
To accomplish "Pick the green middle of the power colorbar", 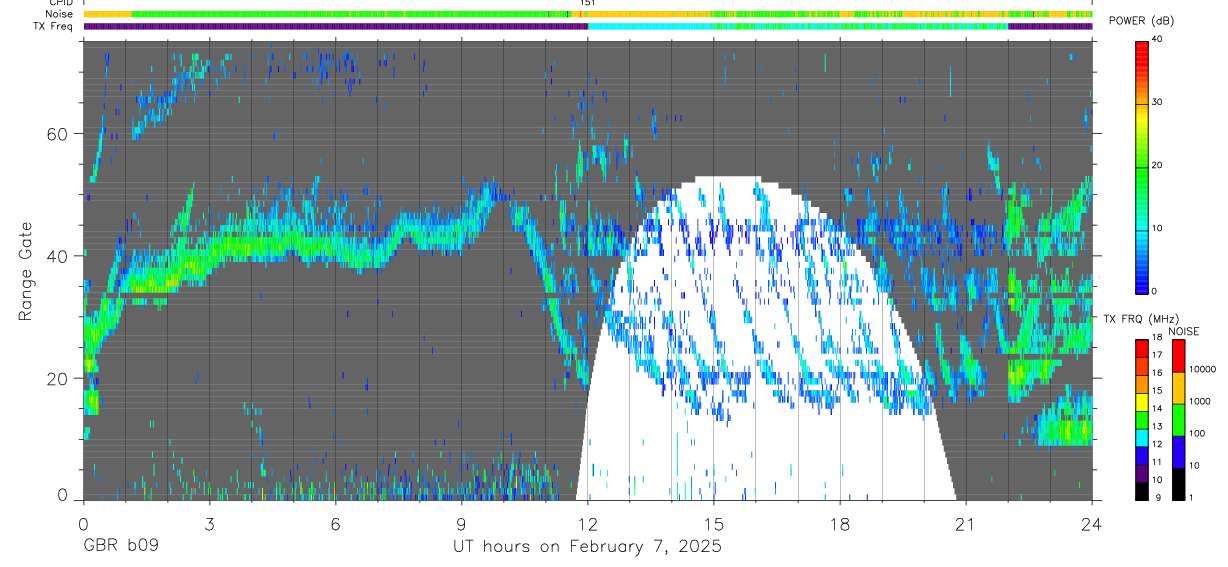I will point(1142,165).
